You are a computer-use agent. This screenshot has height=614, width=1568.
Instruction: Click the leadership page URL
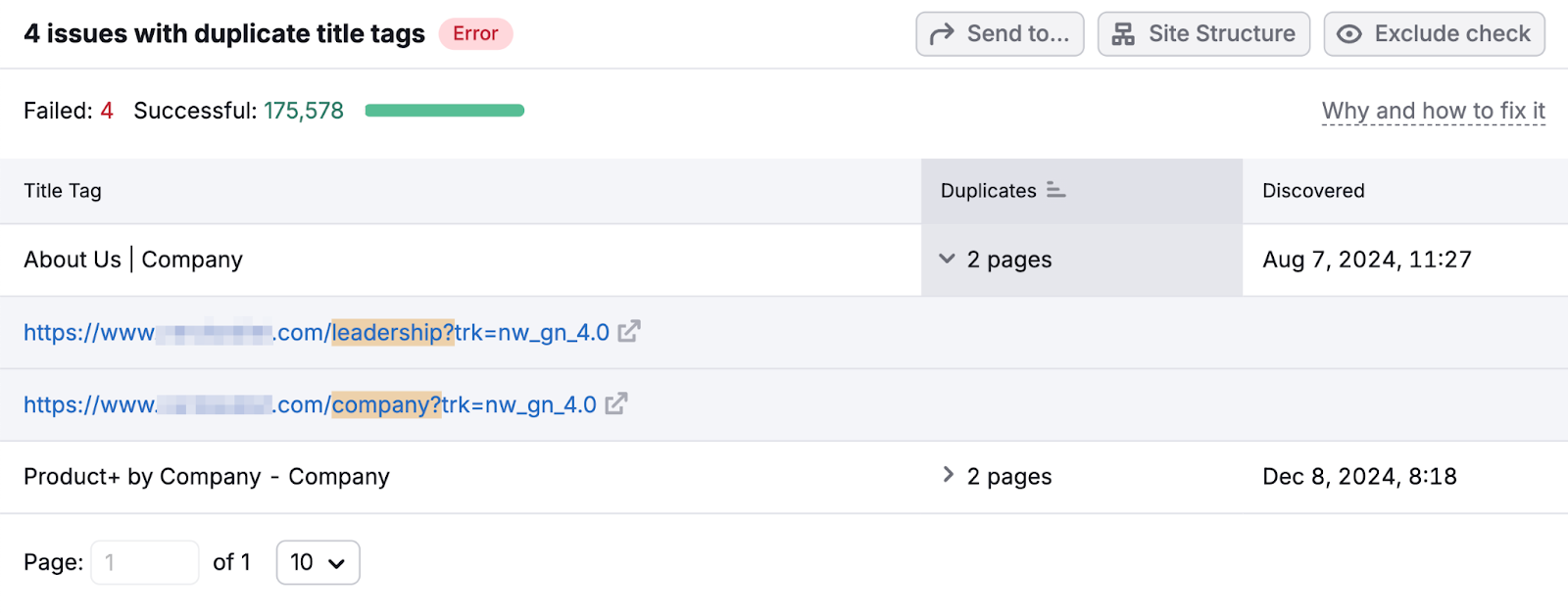click(x=314, y=332)
